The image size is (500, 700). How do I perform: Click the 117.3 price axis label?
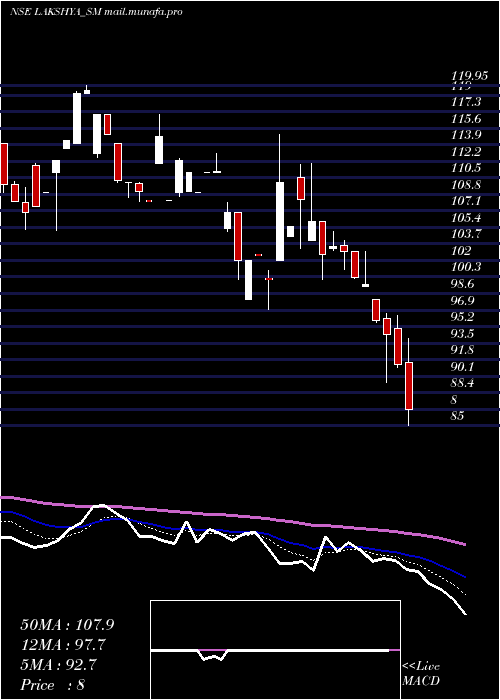point(465,102)
